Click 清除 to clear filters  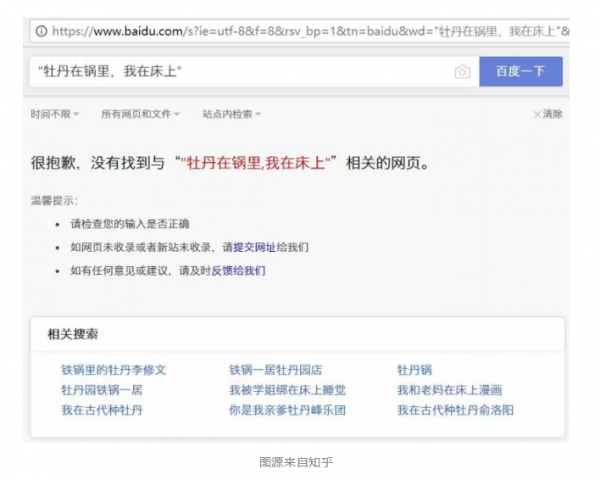tap(548, 114)
